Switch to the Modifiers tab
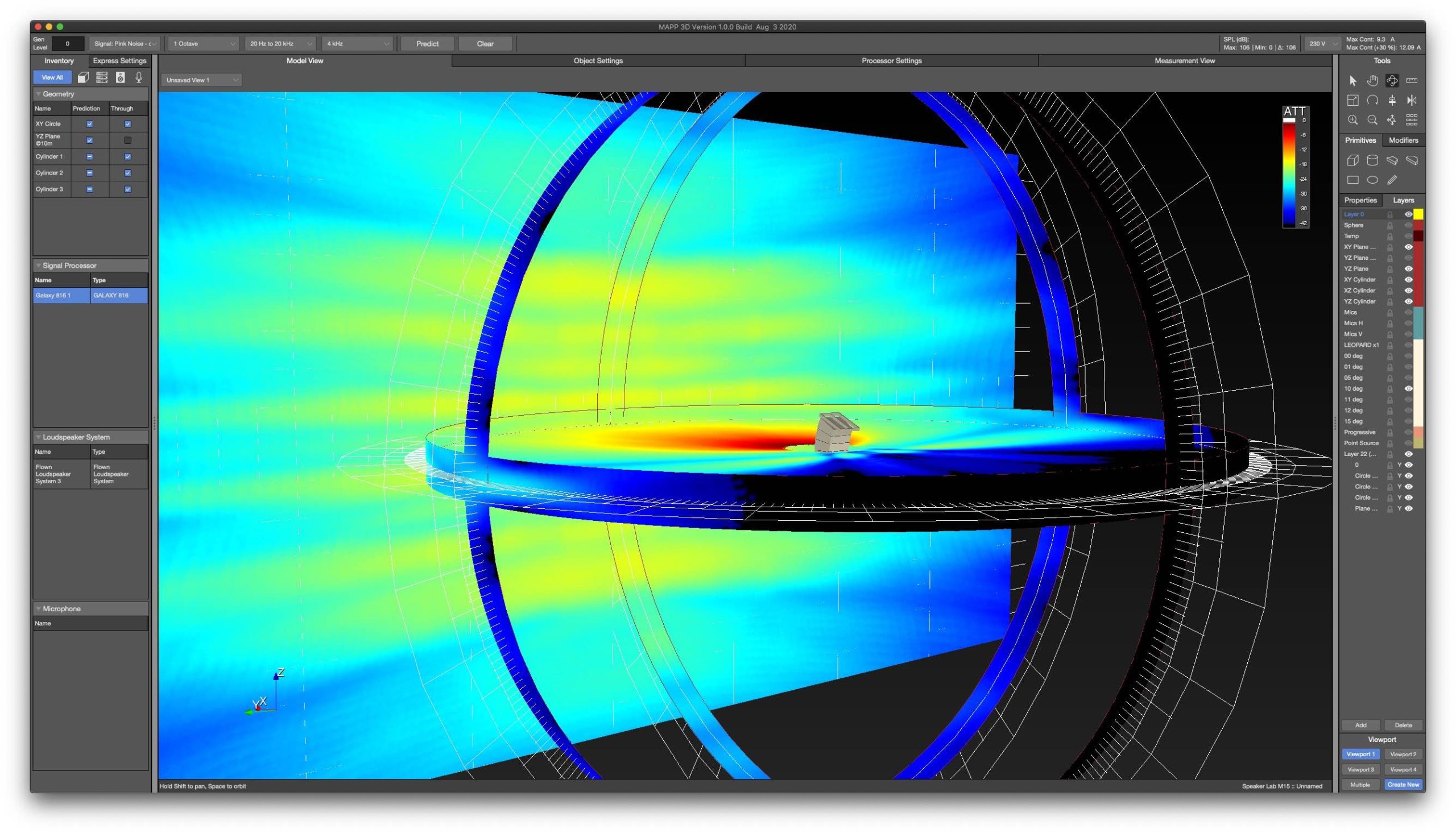1456x833 pixels. (x=1403, y=140)
